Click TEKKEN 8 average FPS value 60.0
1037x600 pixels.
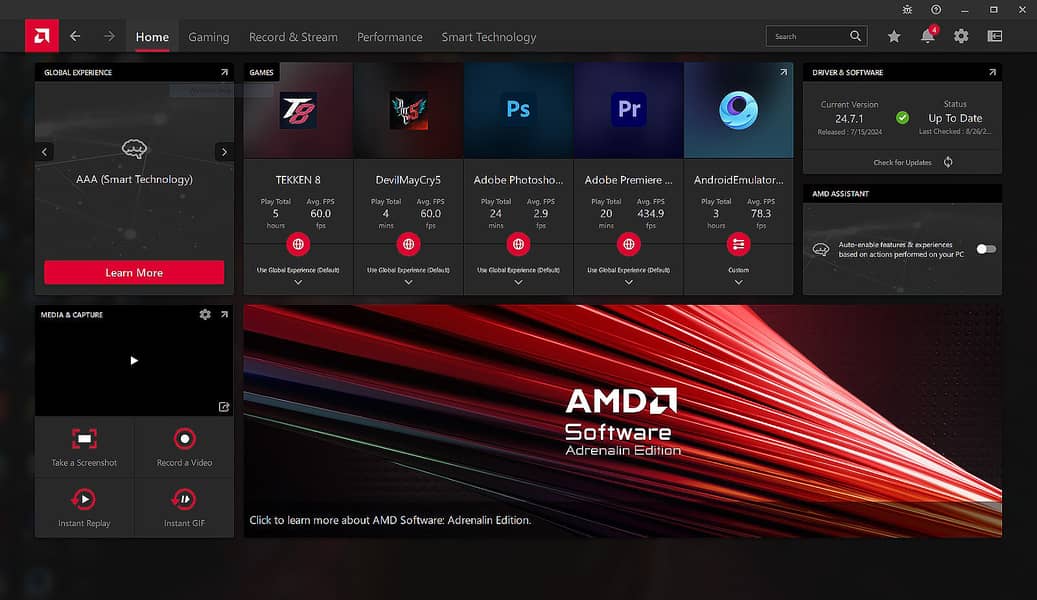pos(321,214)
